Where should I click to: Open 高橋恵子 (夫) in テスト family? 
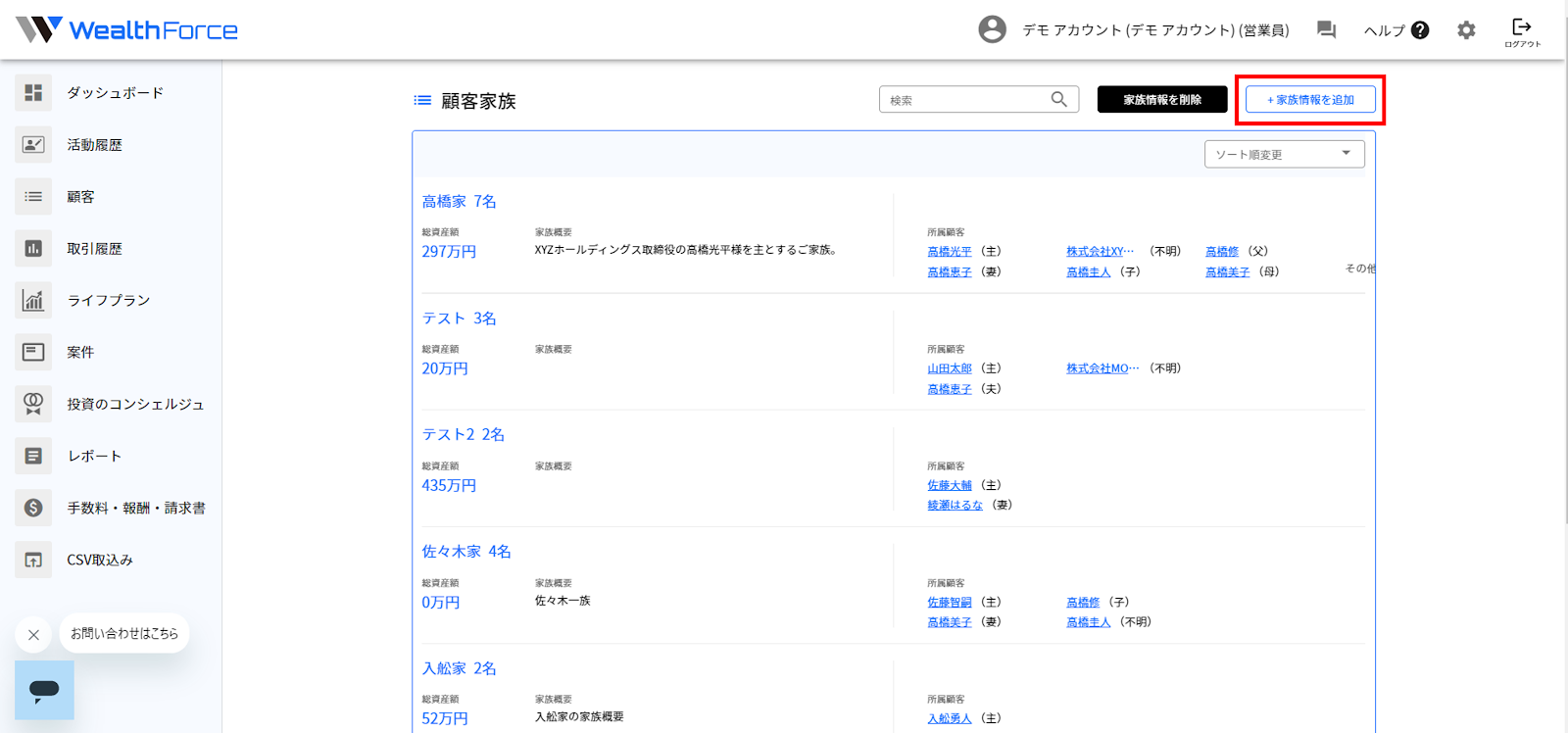point(950,389)
